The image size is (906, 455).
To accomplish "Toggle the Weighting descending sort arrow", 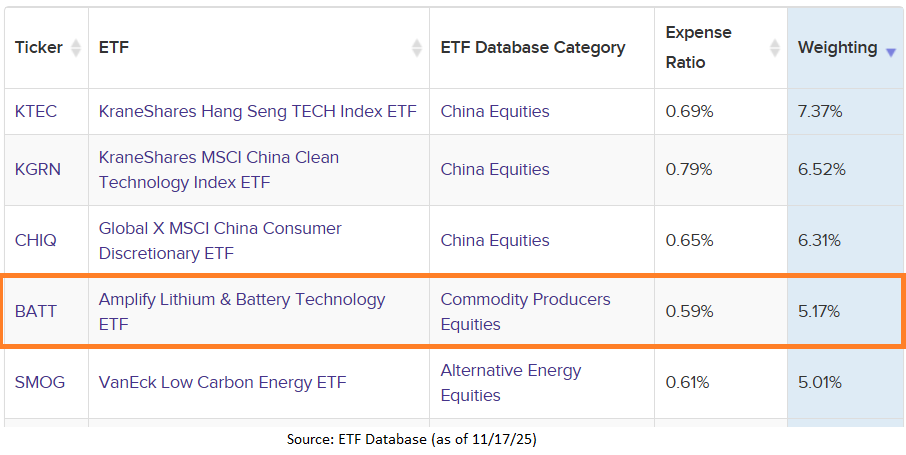I will click(x=891, y=50).
